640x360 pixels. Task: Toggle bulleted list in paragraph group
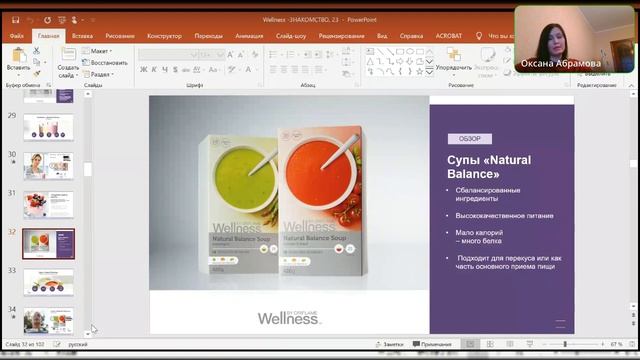pyautogui.click(x=273, y=54)
